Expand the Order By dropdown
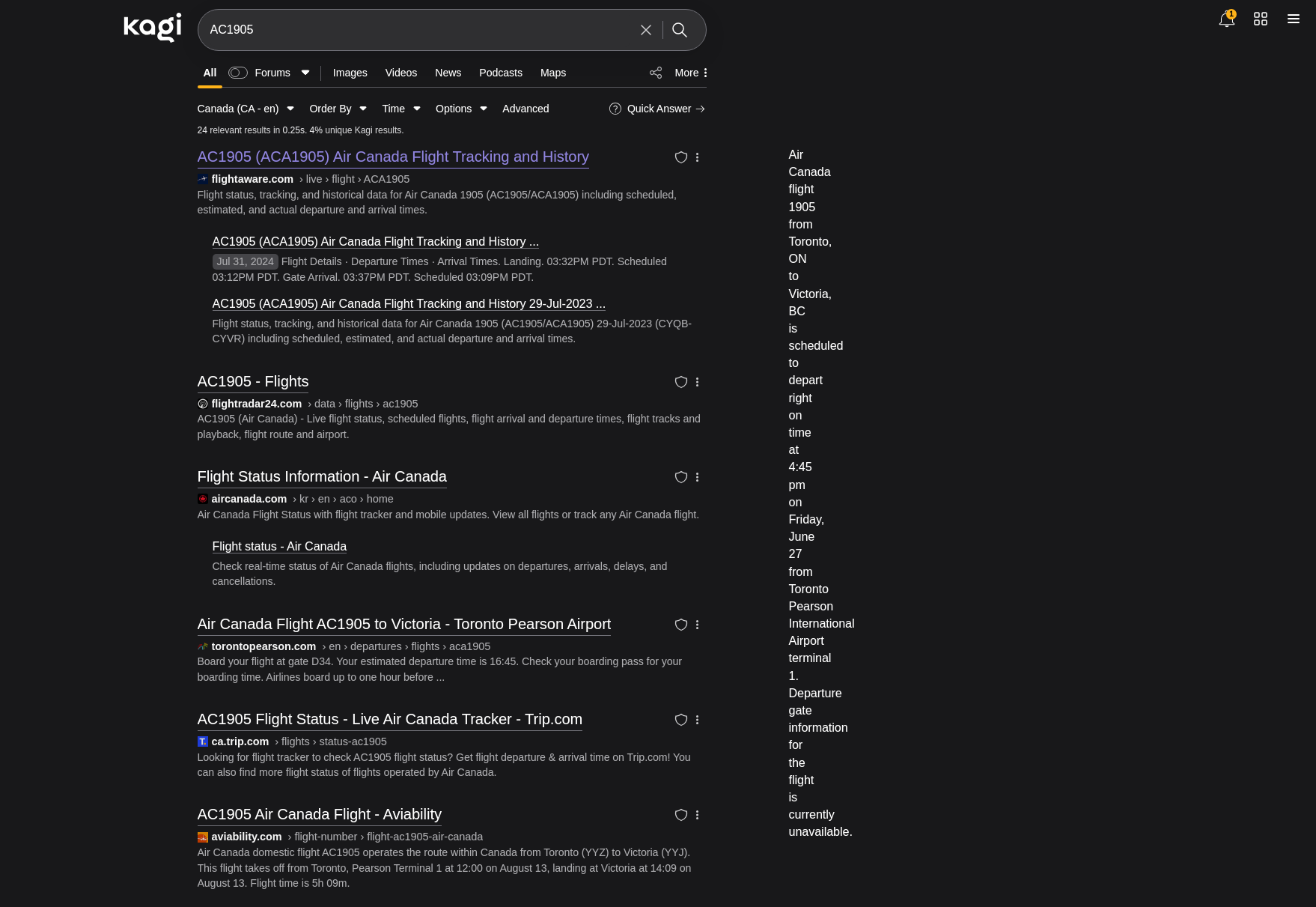This screenshot has width=1316, height=907. tap(338, 109)
